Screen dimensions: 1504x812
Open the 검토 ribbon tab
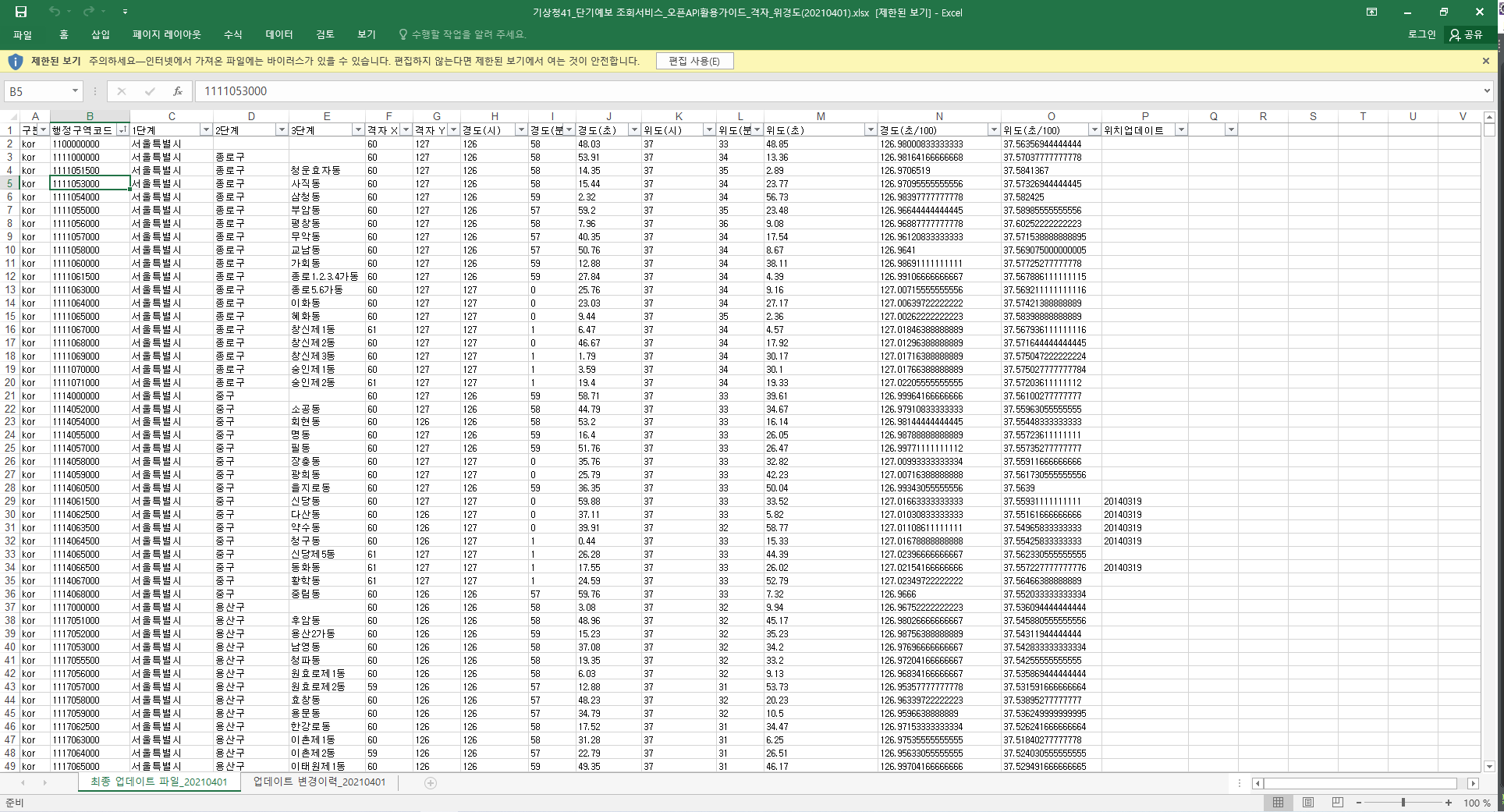(x=325, y=34)
